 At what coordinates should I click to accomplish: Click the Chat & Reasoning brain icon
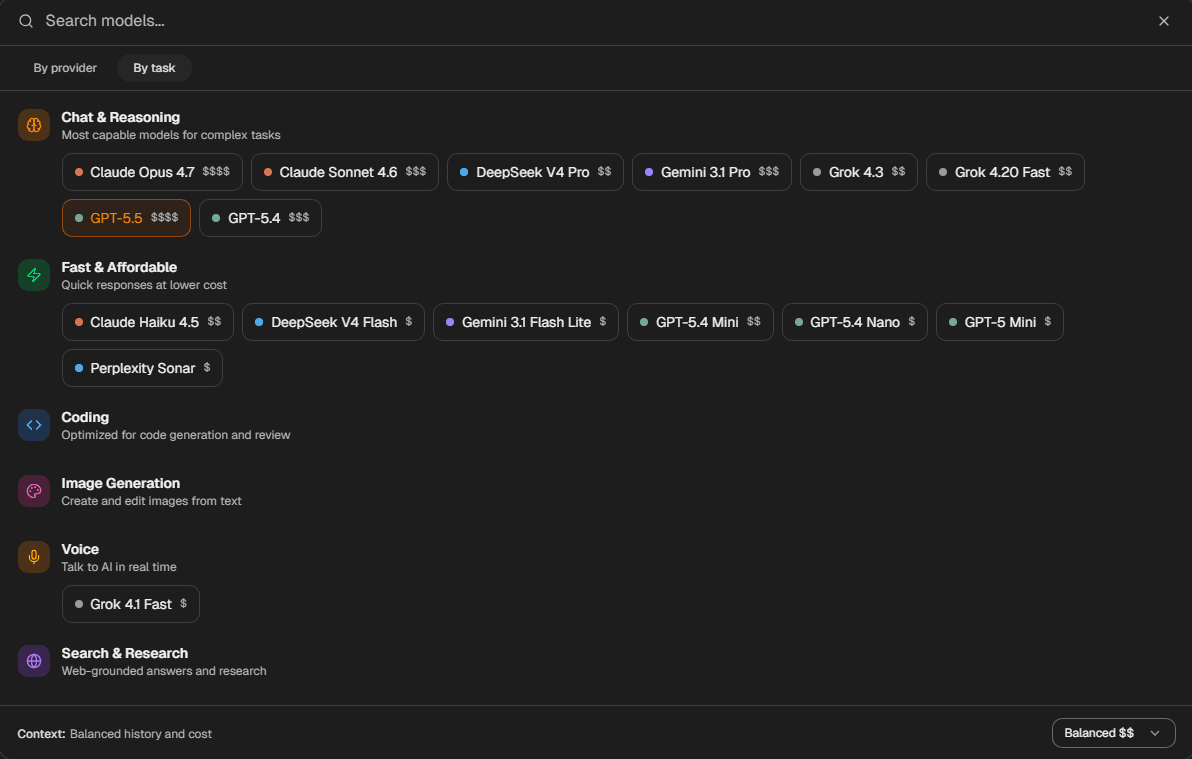pos(34,125)
